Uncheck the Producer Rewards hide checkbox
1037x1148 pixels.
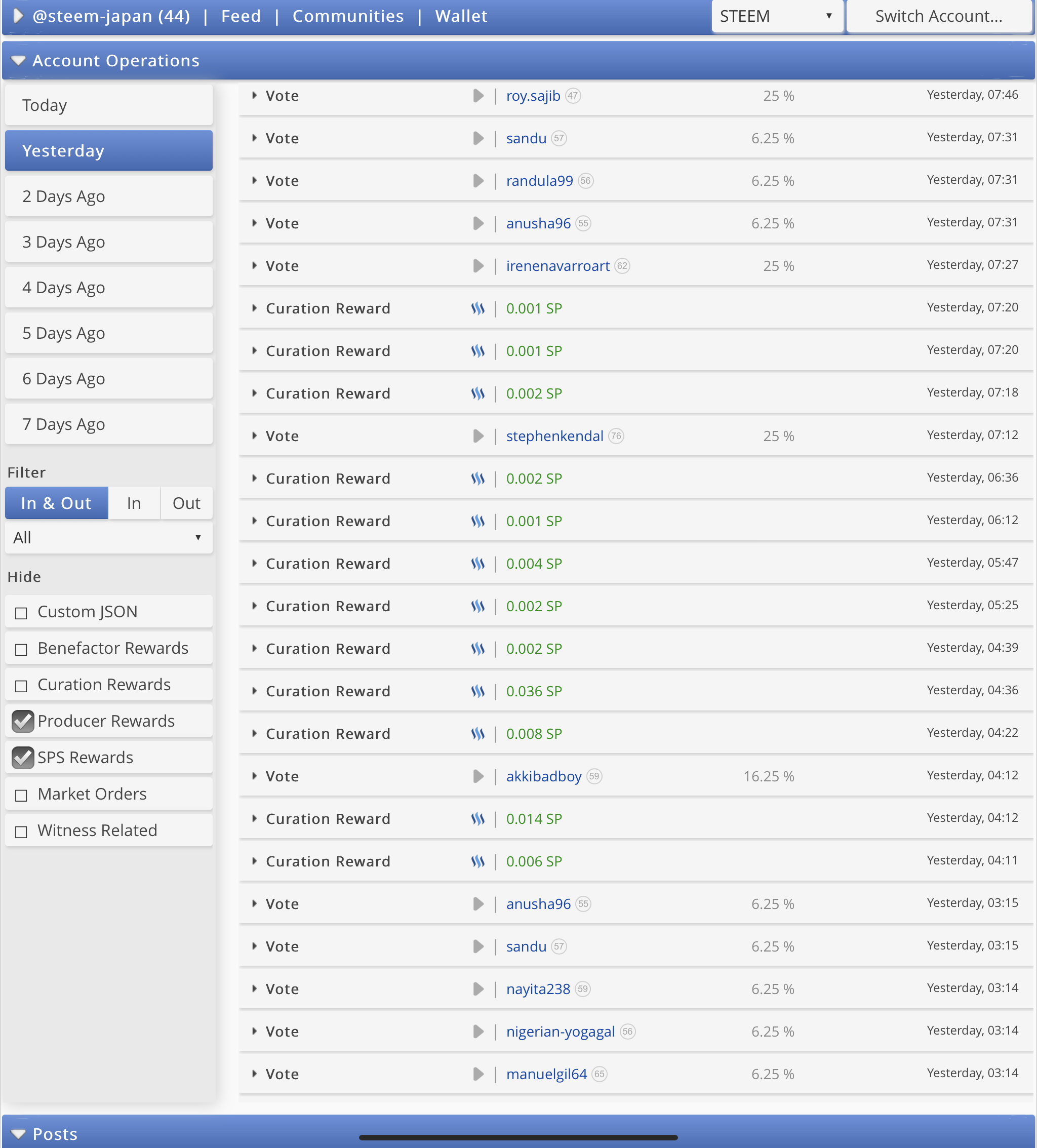(23, 722)
